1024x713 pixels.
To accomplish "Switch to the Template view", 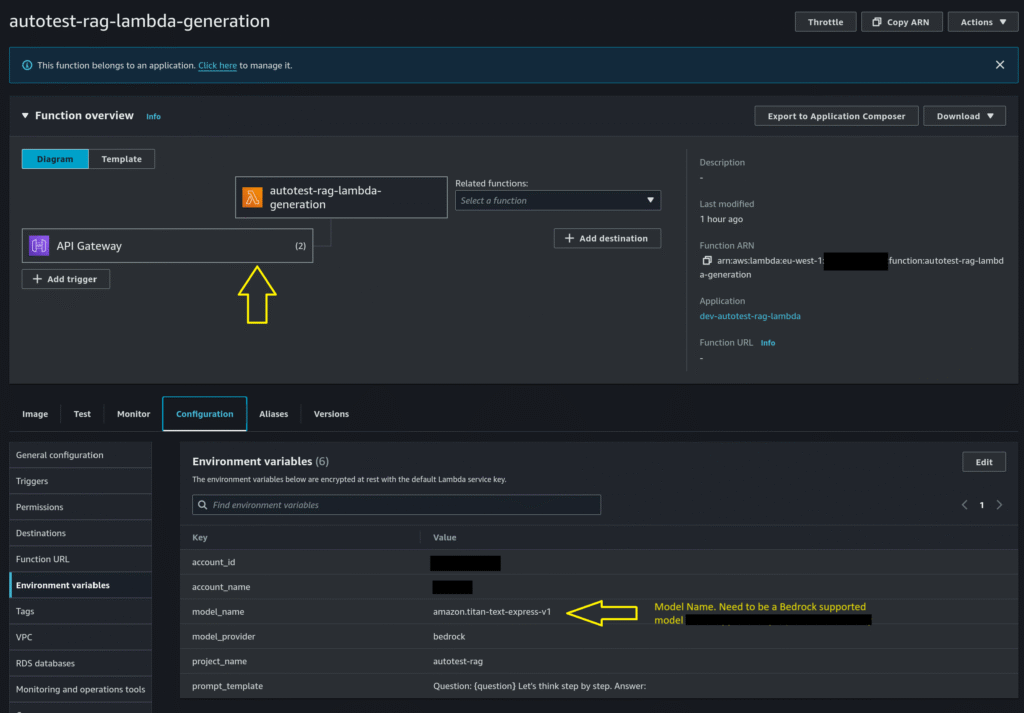I will 121,159.
